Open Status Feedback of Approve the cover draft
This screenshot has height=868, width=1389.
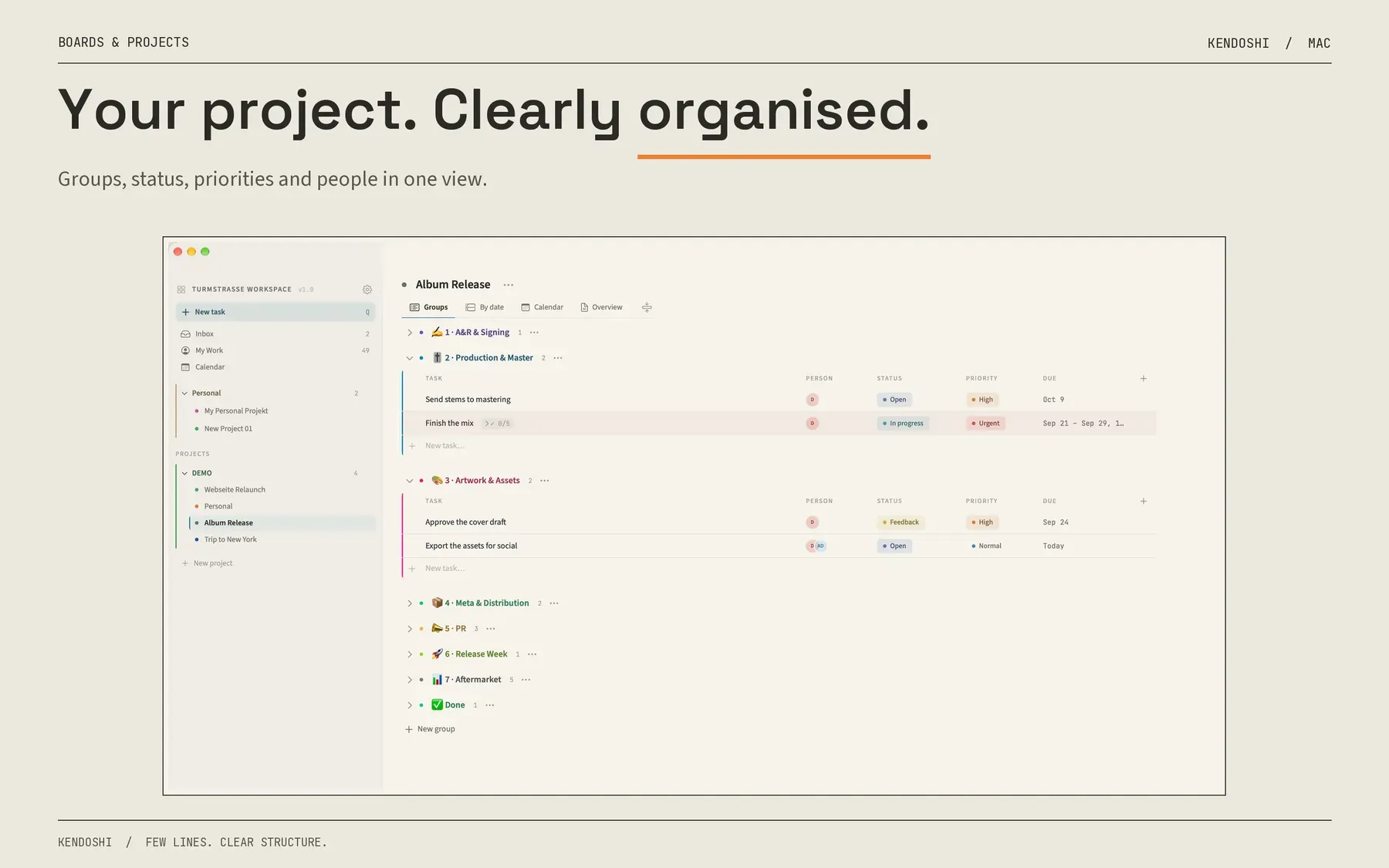(x=901, y=522)
